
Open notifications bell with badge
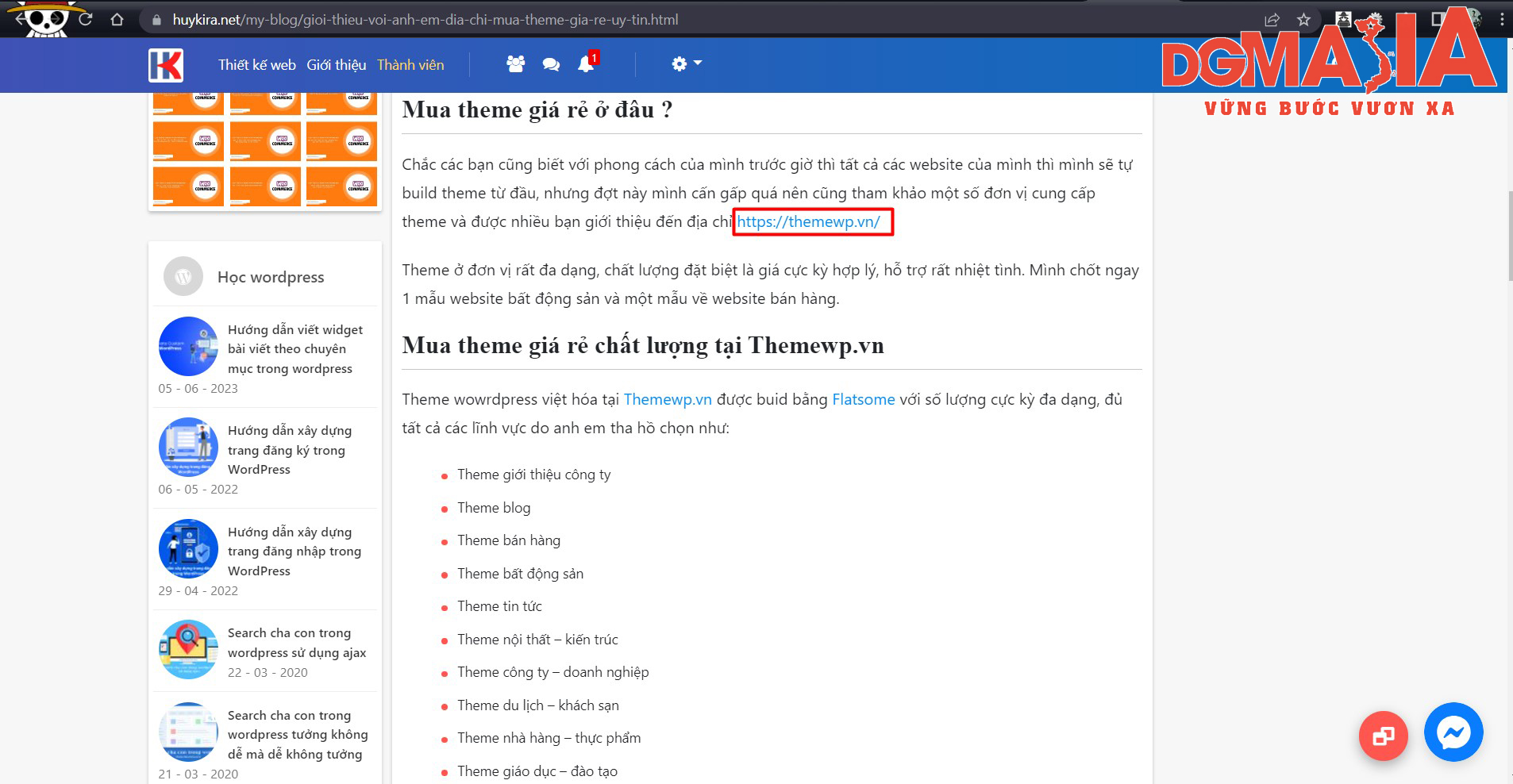(587, 63)
